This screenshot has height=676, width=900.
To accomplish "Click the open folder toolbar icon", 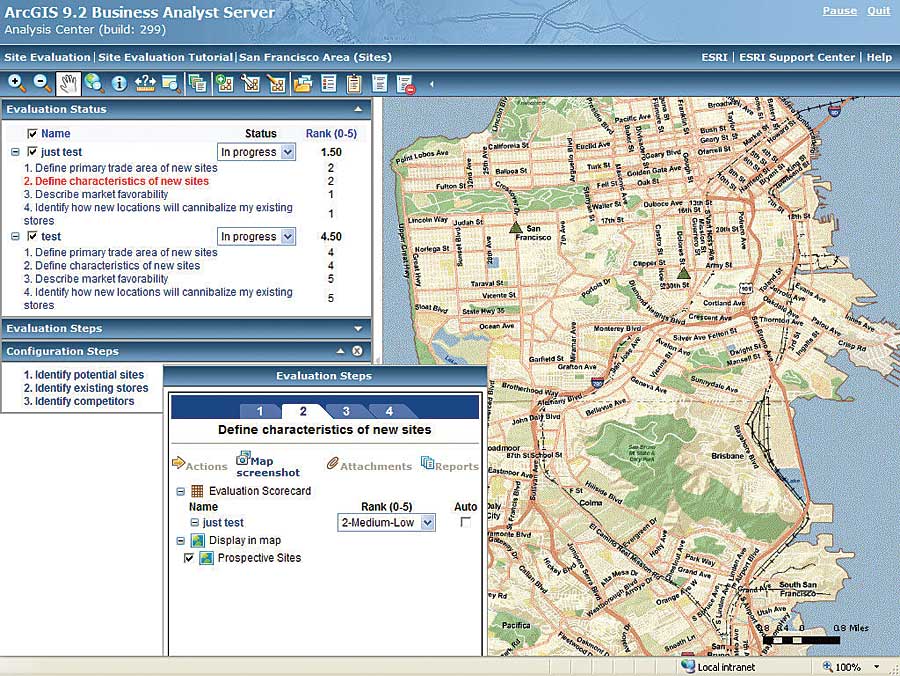I will pyautogui.click(x=302, y=83).
